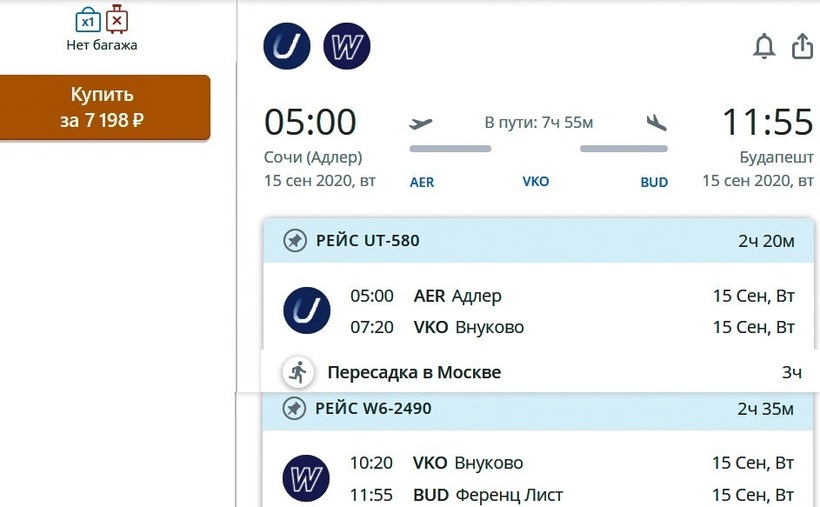Click the BUD airport code link
Screen dimensions: 820x507
[x=654, y=183]
